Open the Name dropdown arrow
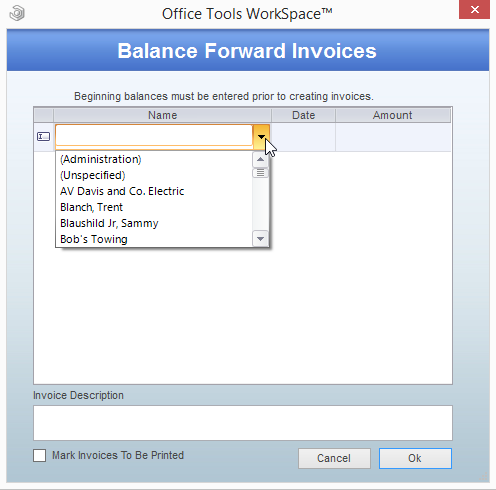Image resolution: width=496 pixels, height=490 pixels. [x=261, y=137]
